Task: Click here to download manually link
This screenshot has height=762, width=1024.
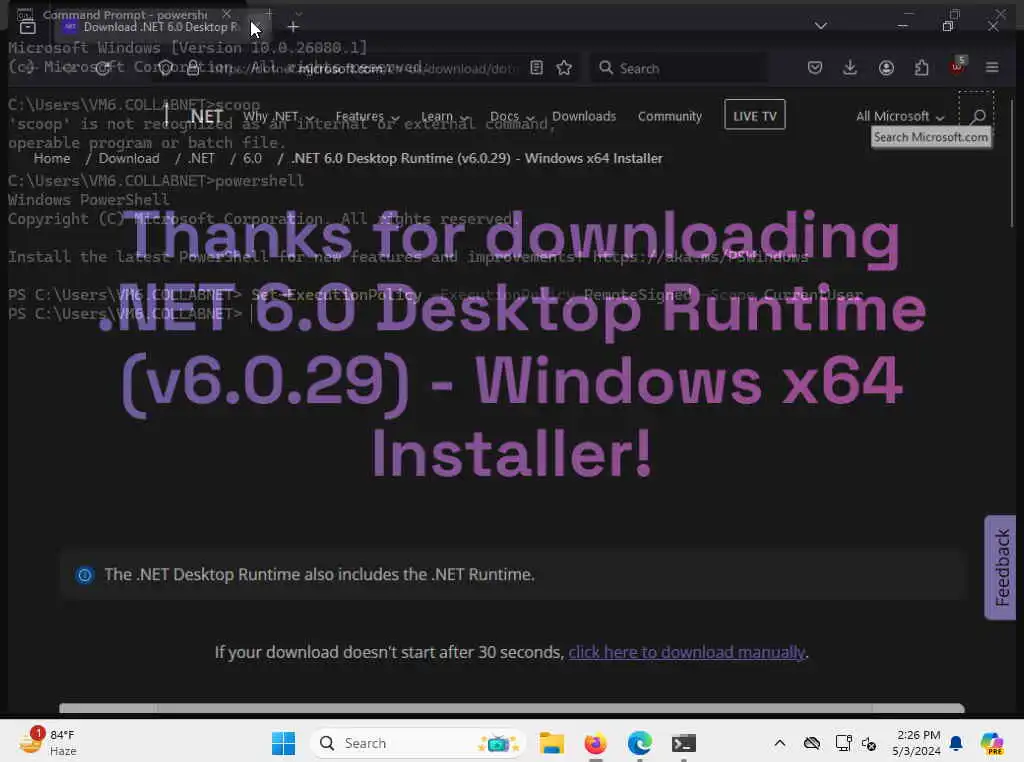Action: (x=687, y=652)
